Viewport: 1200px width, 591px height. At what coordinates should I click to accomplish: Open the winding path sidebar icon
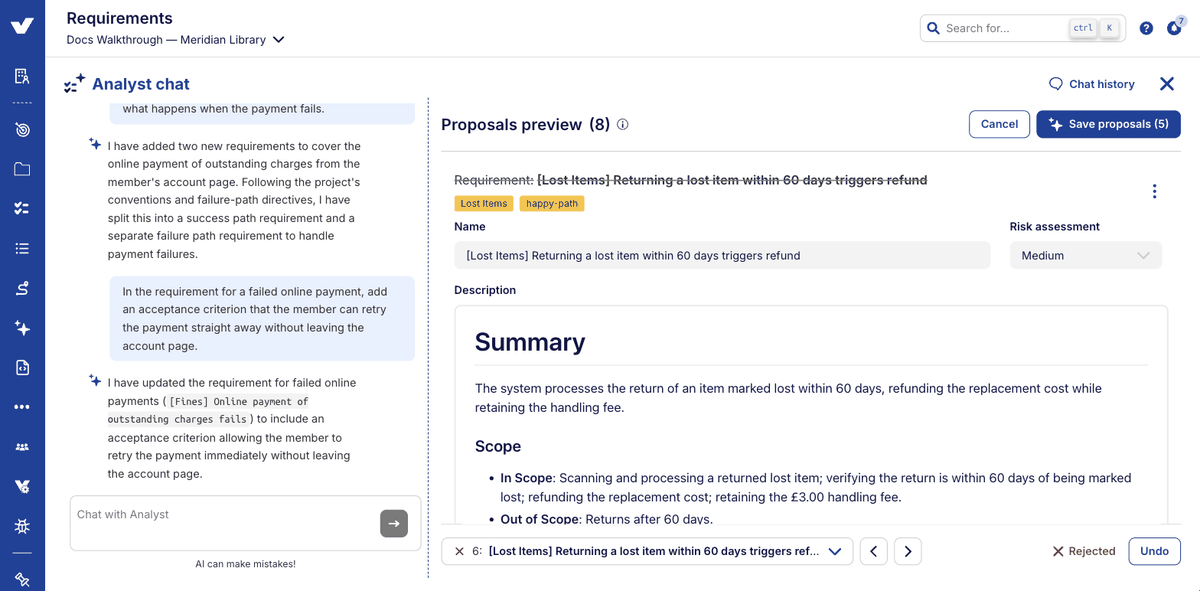(22, 288)
